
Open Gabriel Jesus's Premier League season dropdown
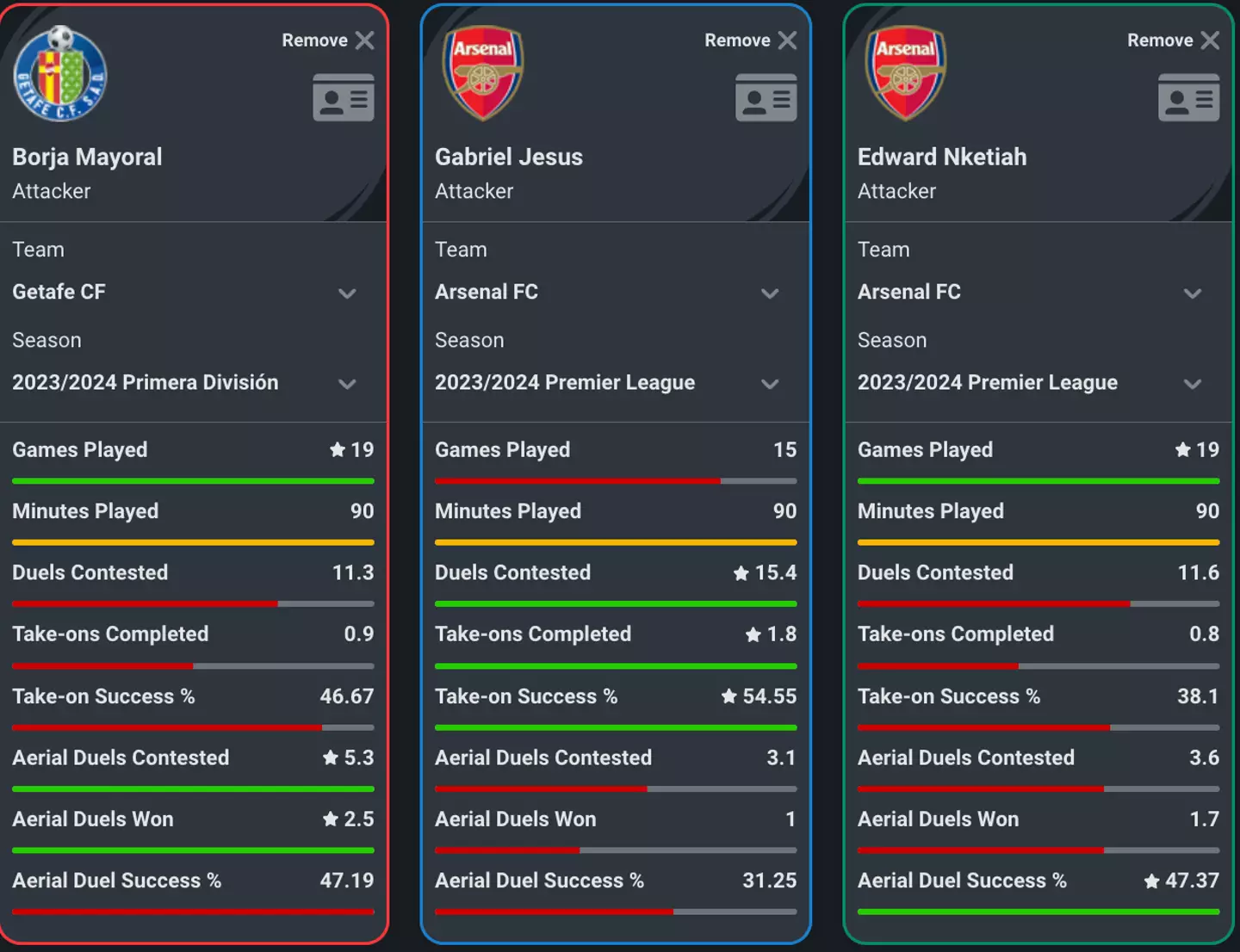pyautogui.click(x=770, y=384)
